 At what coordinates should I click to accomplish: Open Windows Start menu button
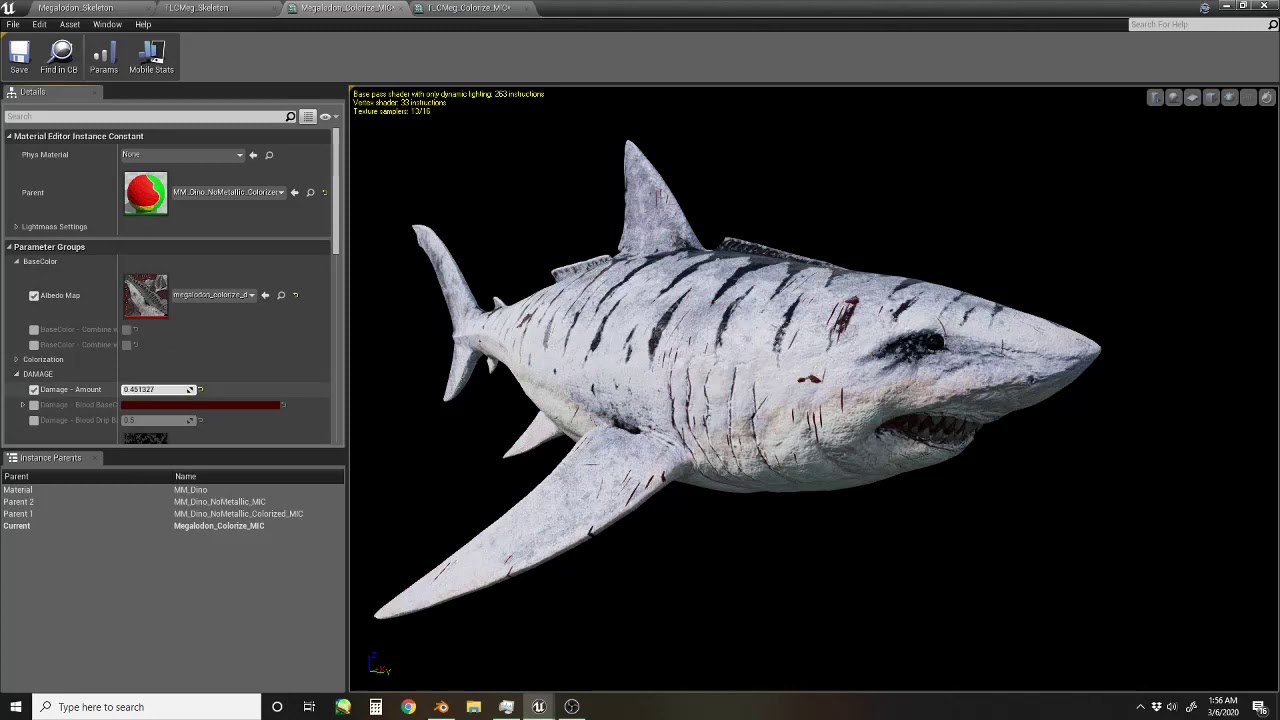pos(15,707)
